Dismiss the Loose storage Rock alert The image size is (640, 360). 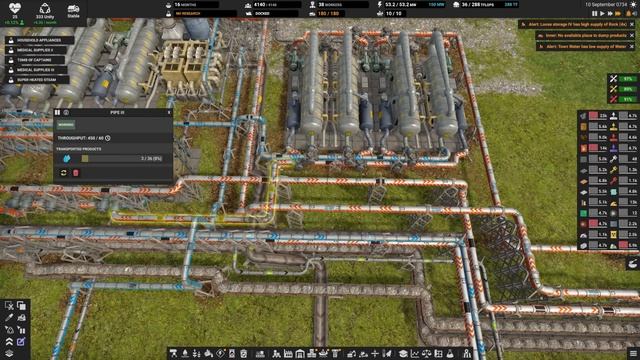pyautogui.click(x=632, y=24)
